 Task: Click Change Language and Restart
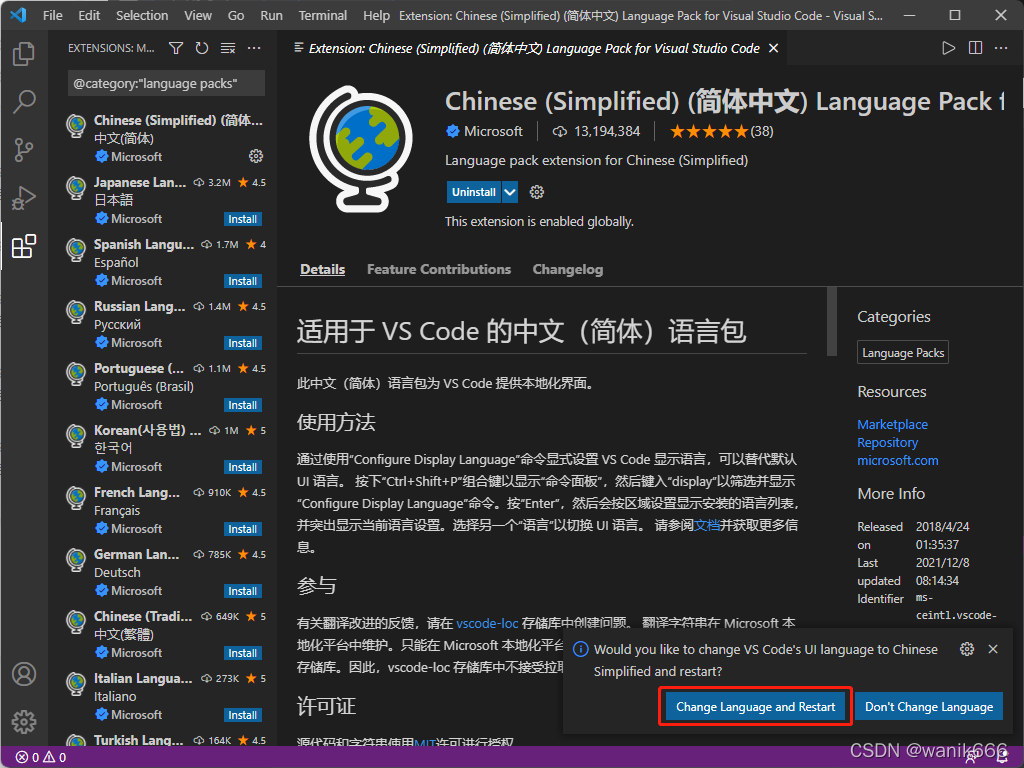click(756, 707)
